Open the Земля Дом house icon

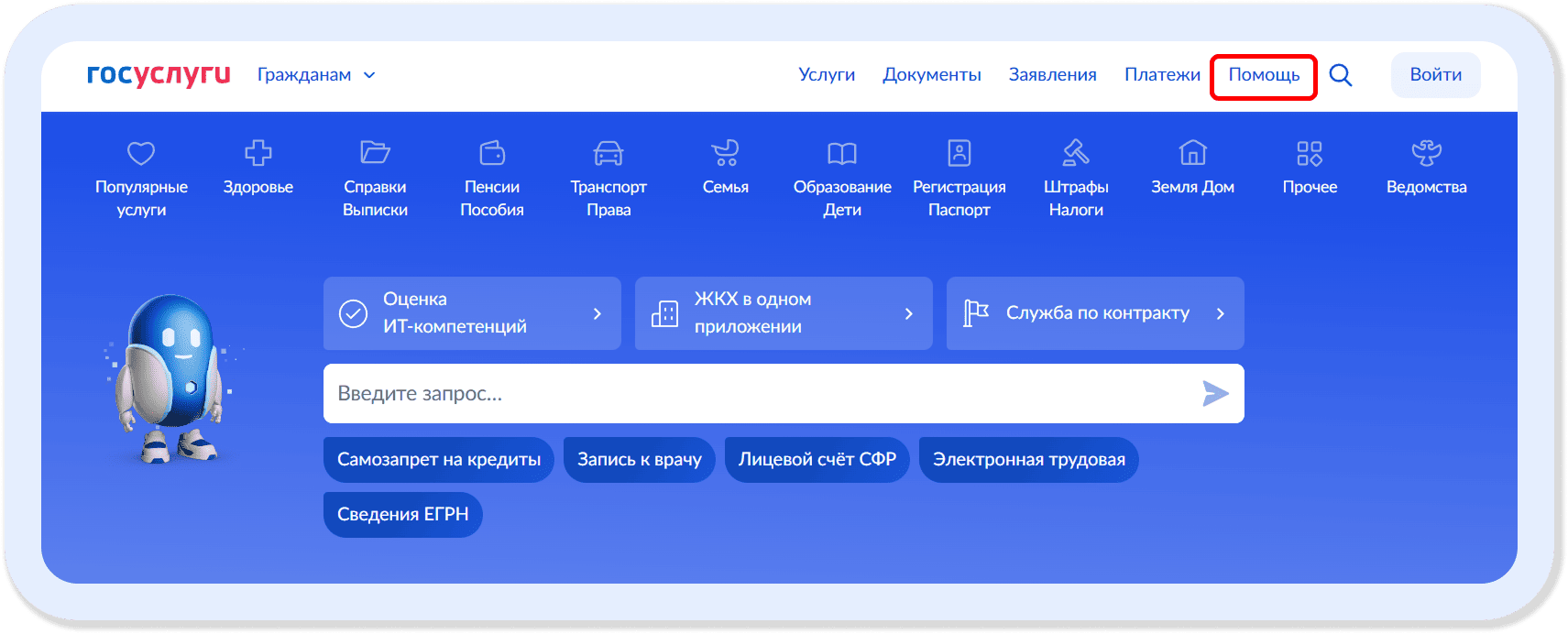pyautogui.click(x=1192, y=153)
